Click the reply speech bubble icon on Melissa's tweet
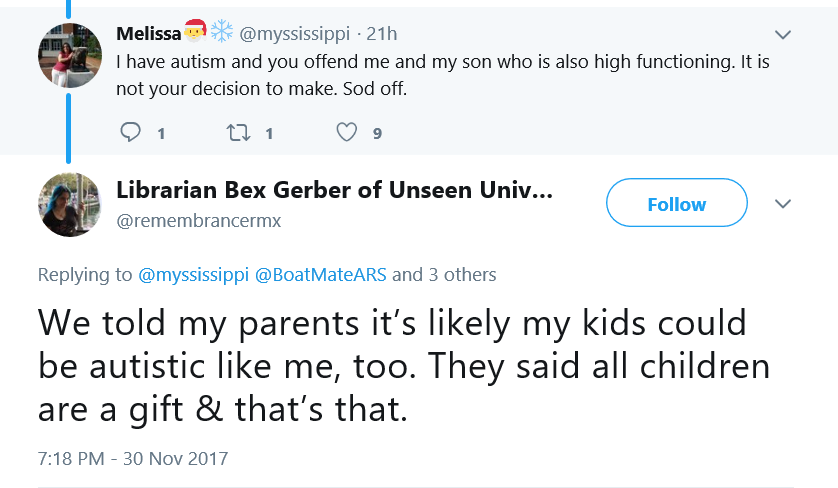This screenshot has height=488, width=838. pyautogui.click(x=130, y=131)
